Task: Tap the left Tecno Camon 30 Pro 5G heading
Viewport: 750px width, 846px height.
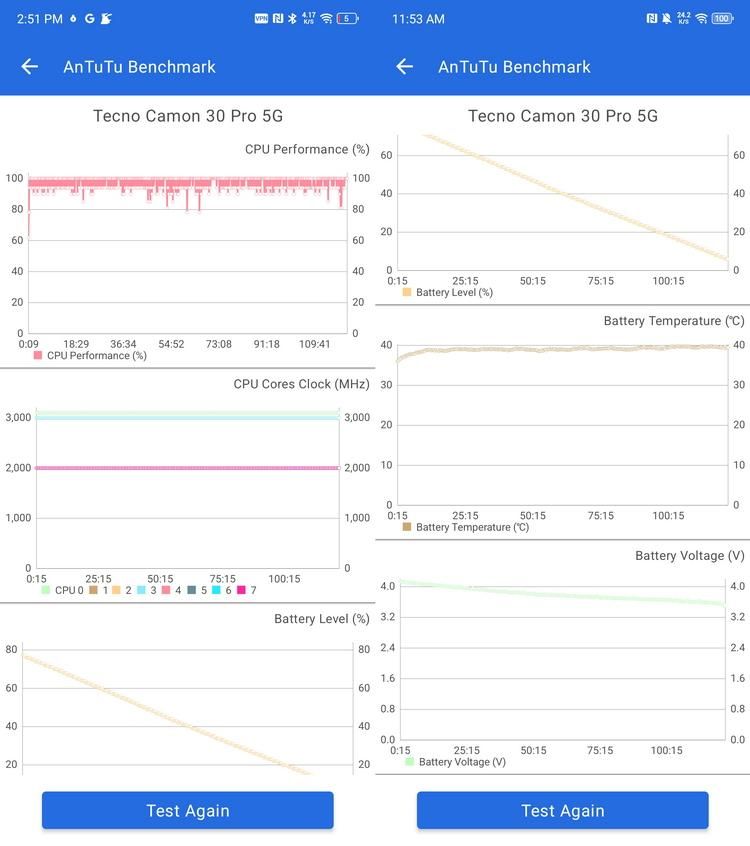Action: [188, 116]
